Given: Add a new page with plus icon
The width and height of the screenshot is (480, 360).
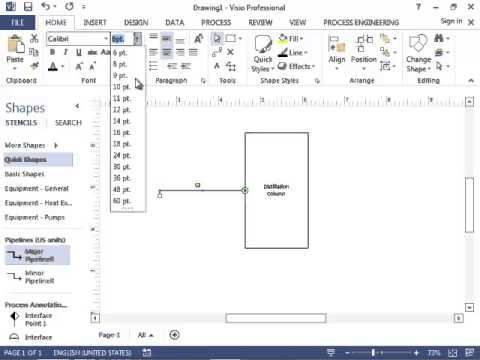Looking at the screenshot, I should pyautogui.click(x=174, y=335).
